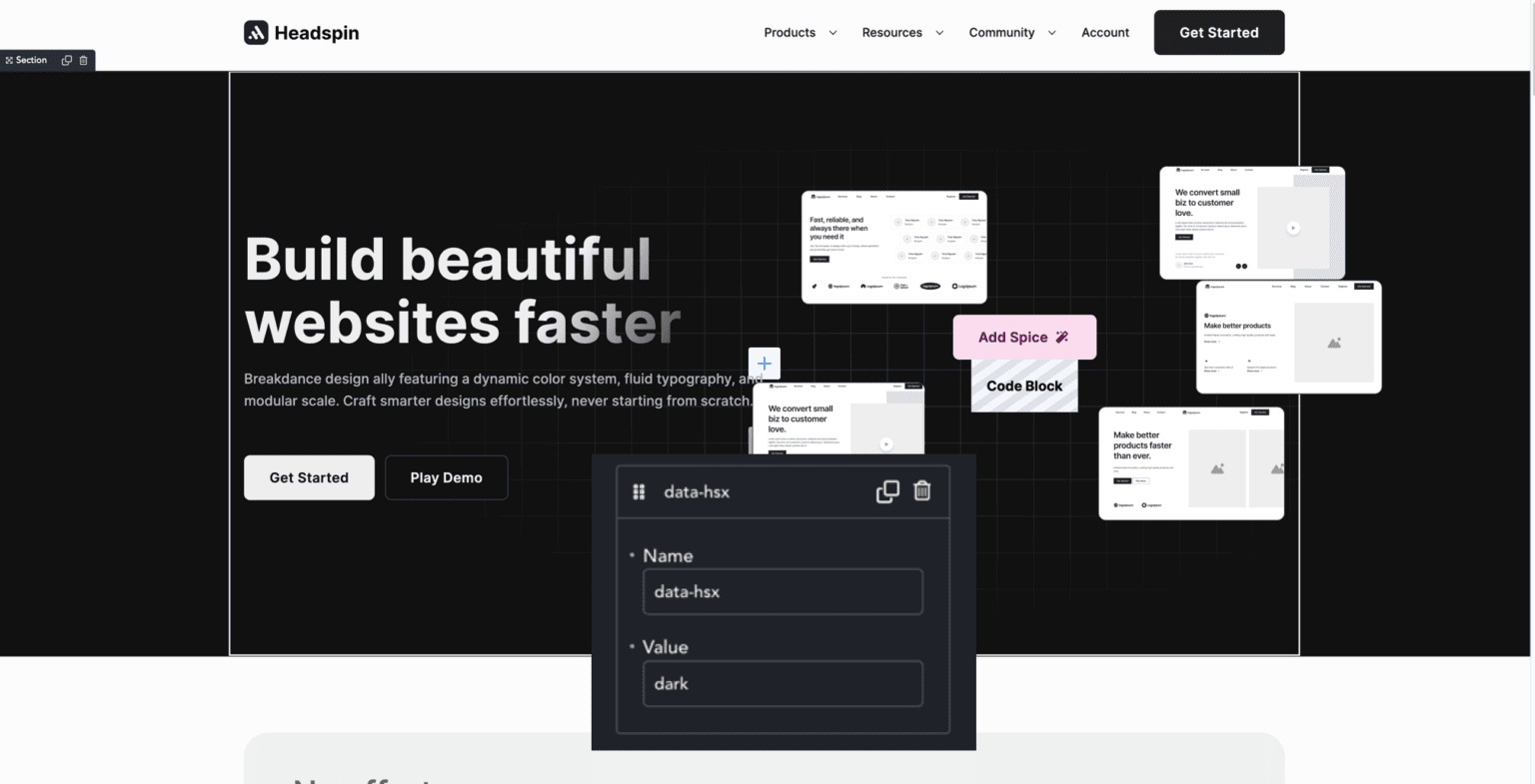Click the Section label text
Screen dimensions: 1535x784
click(31, 60)
